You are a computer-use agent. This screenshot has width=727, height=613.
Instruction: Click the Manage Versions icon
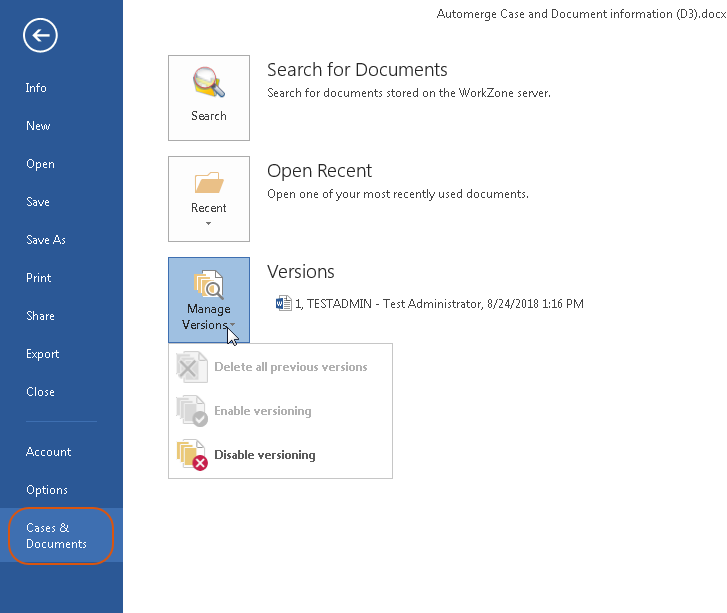[208, 286]
